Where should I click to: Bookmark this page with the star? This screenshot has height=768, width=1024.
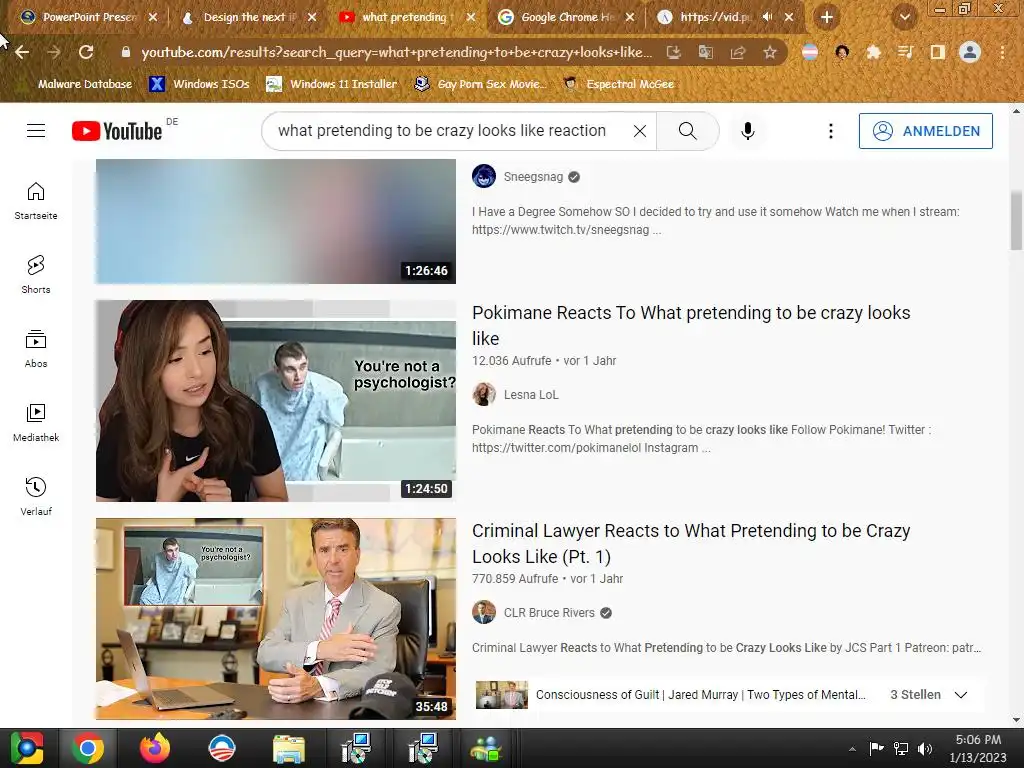coord(770,52)
